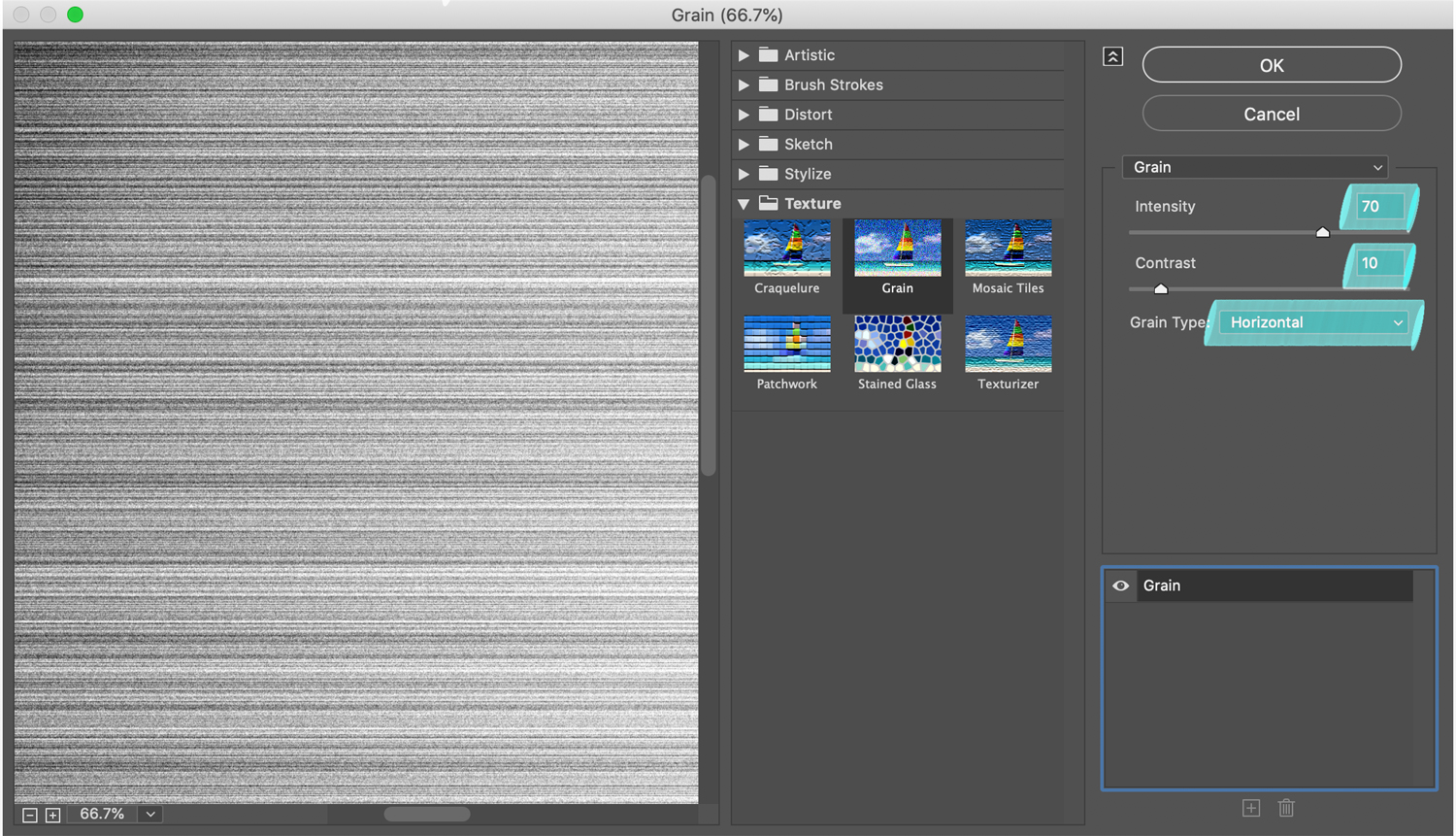Expand the Sketch filter category
The image size is (1456, 836).
point(744,144)
